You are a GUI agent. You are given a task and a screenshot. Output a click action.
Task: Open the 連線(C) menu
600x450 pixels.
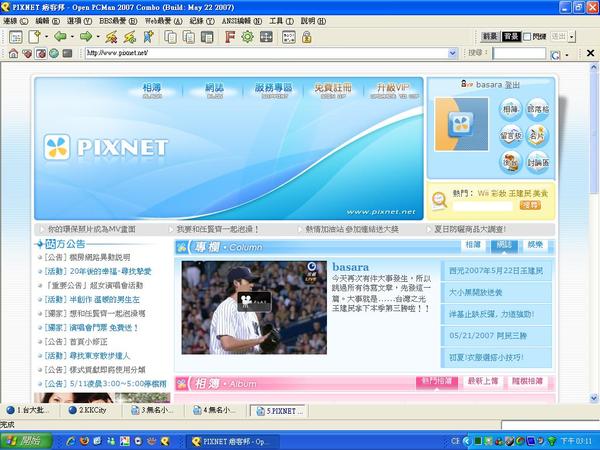pos(16,21)
